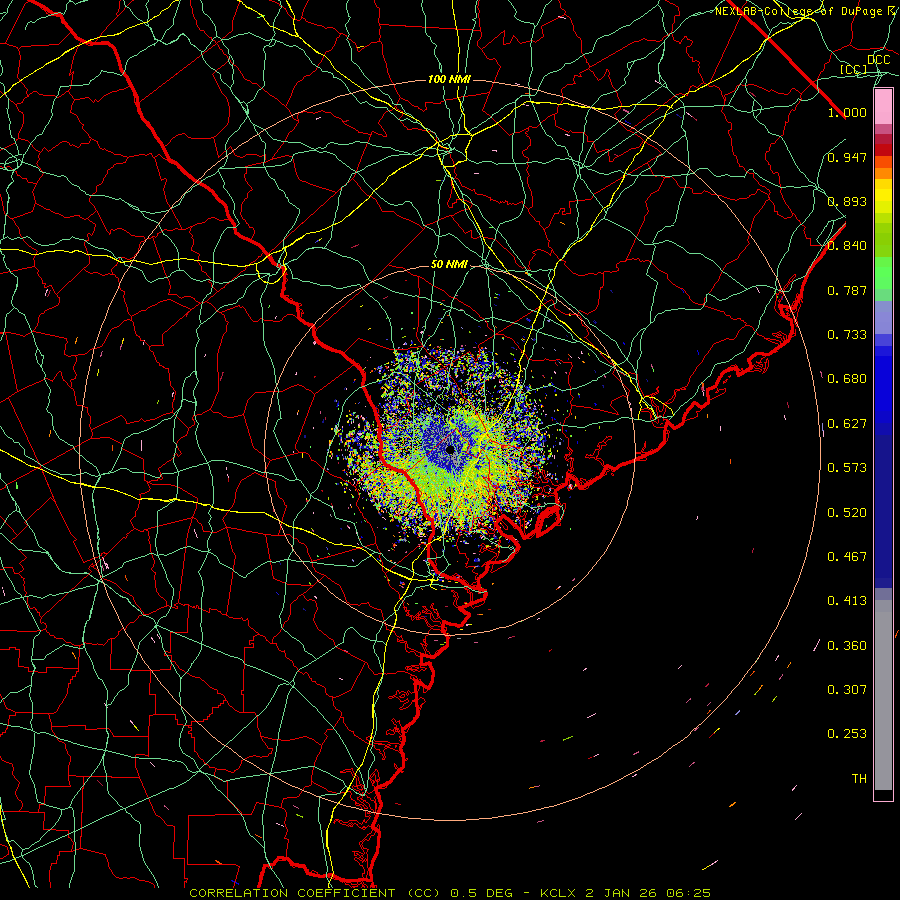
Task: Click the 0.840 scale value
Action: pyautogui.click(x=847, y=246)
